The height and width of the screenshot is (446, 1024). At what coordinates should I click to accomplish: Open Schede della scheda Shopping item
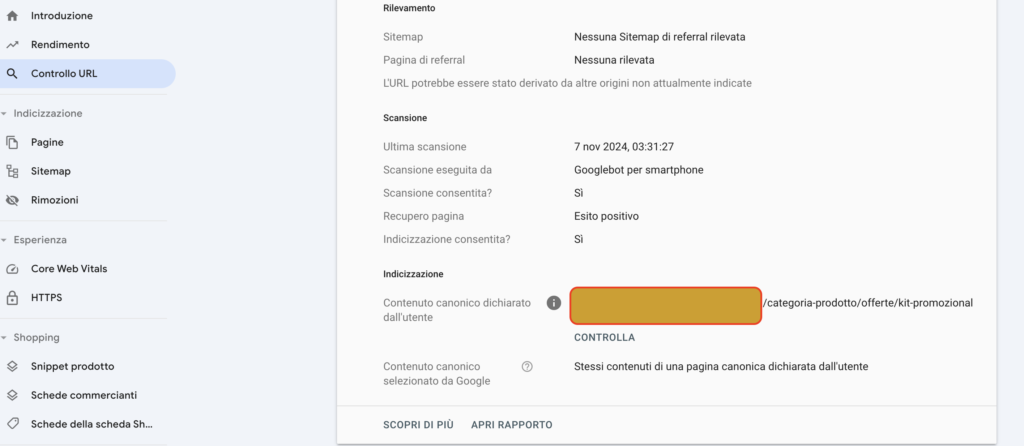tap(84, 424)
